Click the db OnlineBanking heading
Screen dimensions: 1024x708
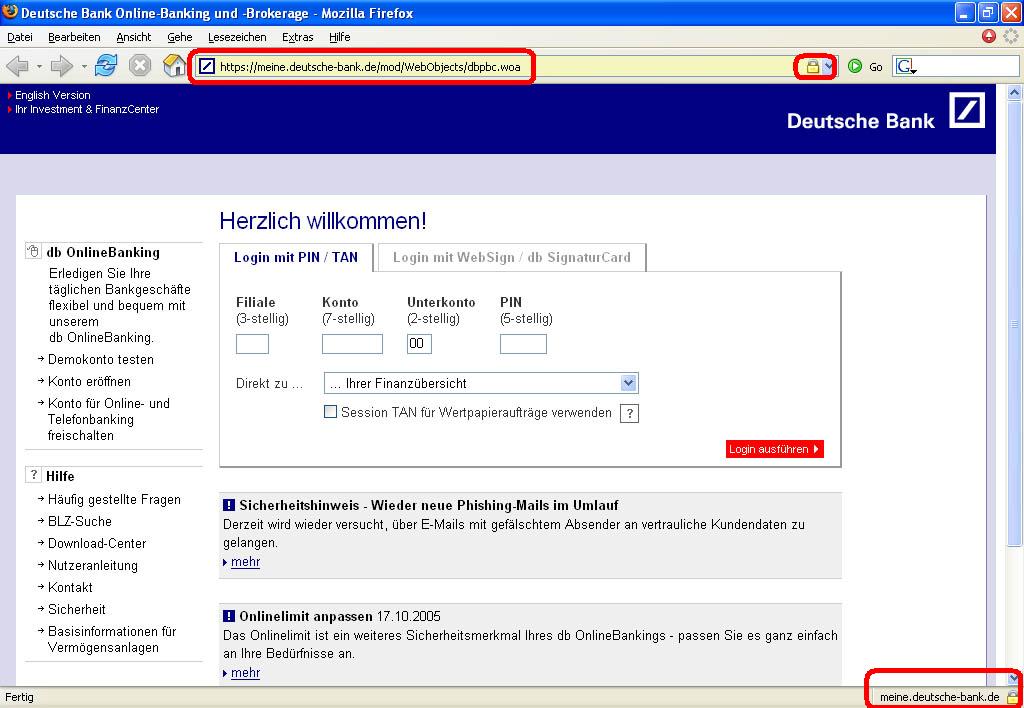point(103,252)
